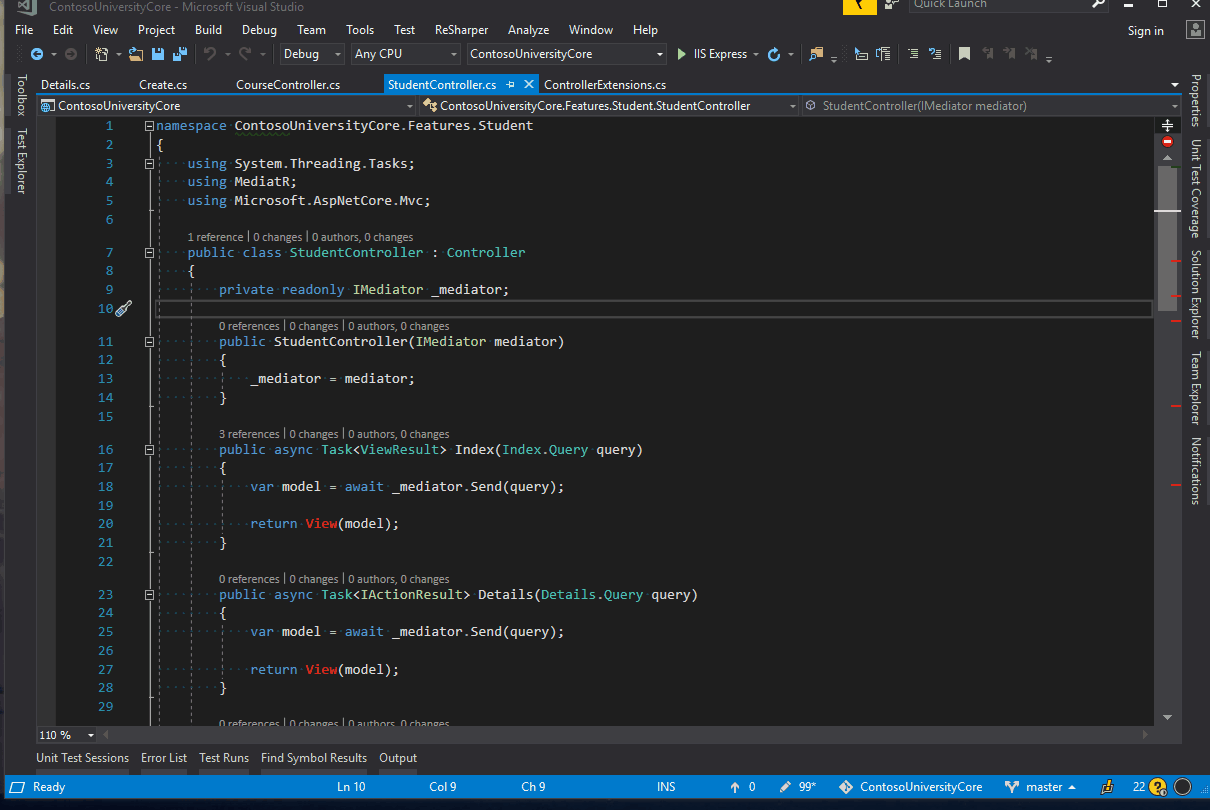
Task: Switch to the CourseController.cs tab
Action: [288, 85]
